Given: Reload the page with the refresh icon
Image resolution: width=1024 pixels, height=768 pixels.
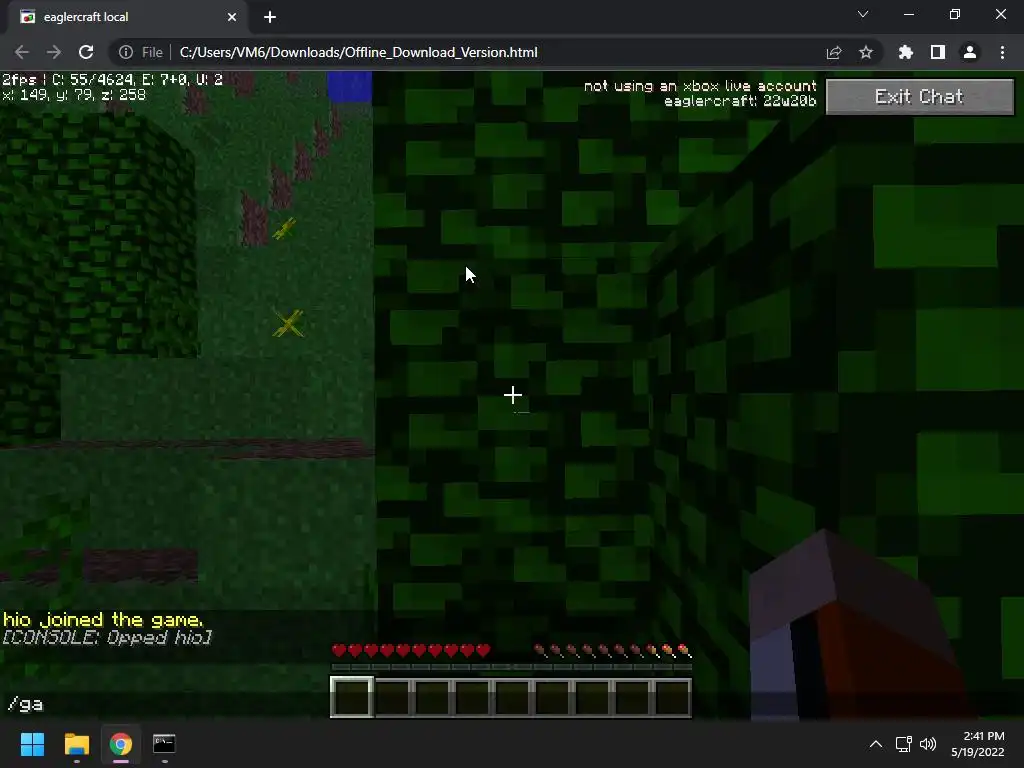Looking at the screenshot, I should 86,52.
